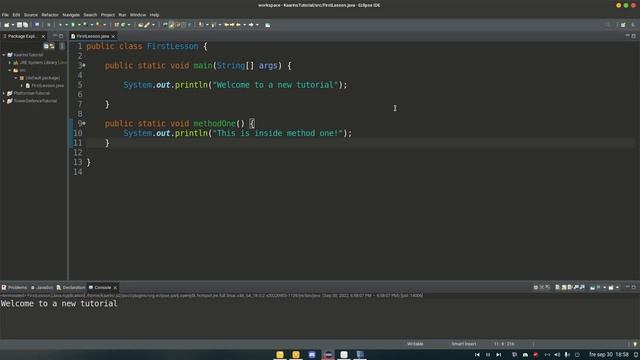640x360 pixels.
Task: Click the green Run button icon
Action: pos(73,25)
